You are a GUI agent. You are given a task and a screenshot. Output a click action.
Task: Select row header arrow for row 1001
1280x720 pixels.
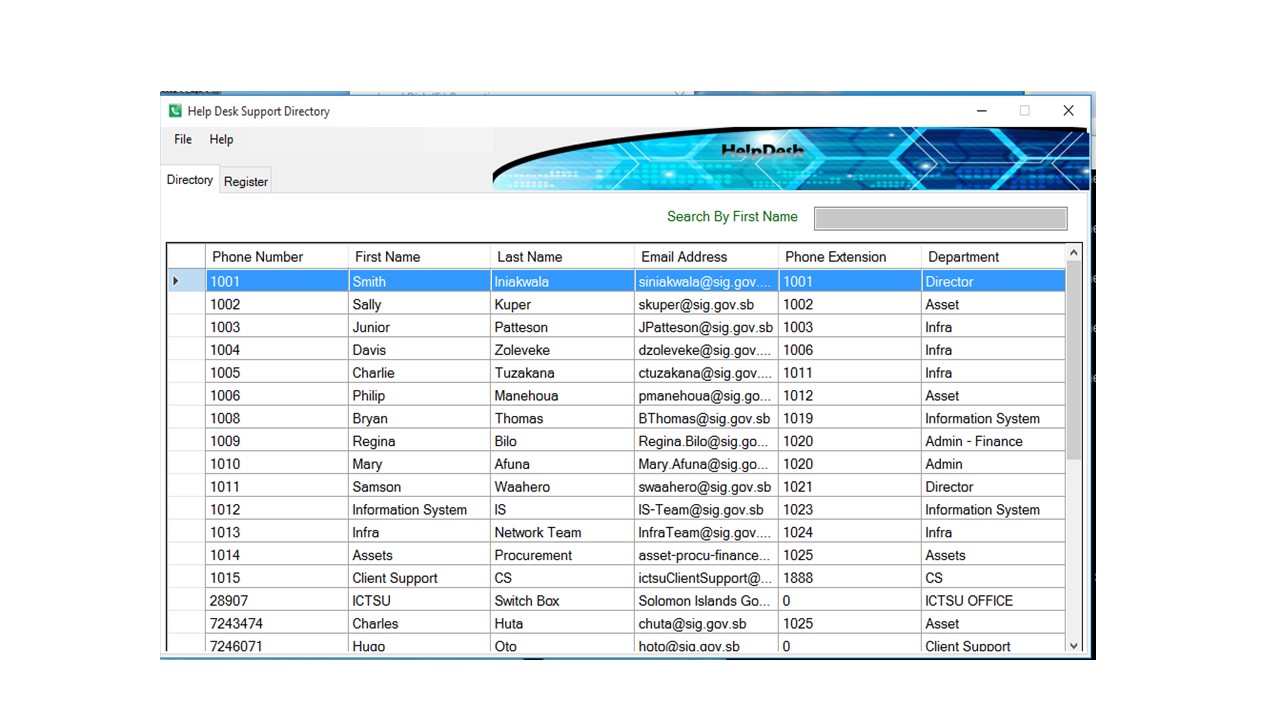pos(186,281)
